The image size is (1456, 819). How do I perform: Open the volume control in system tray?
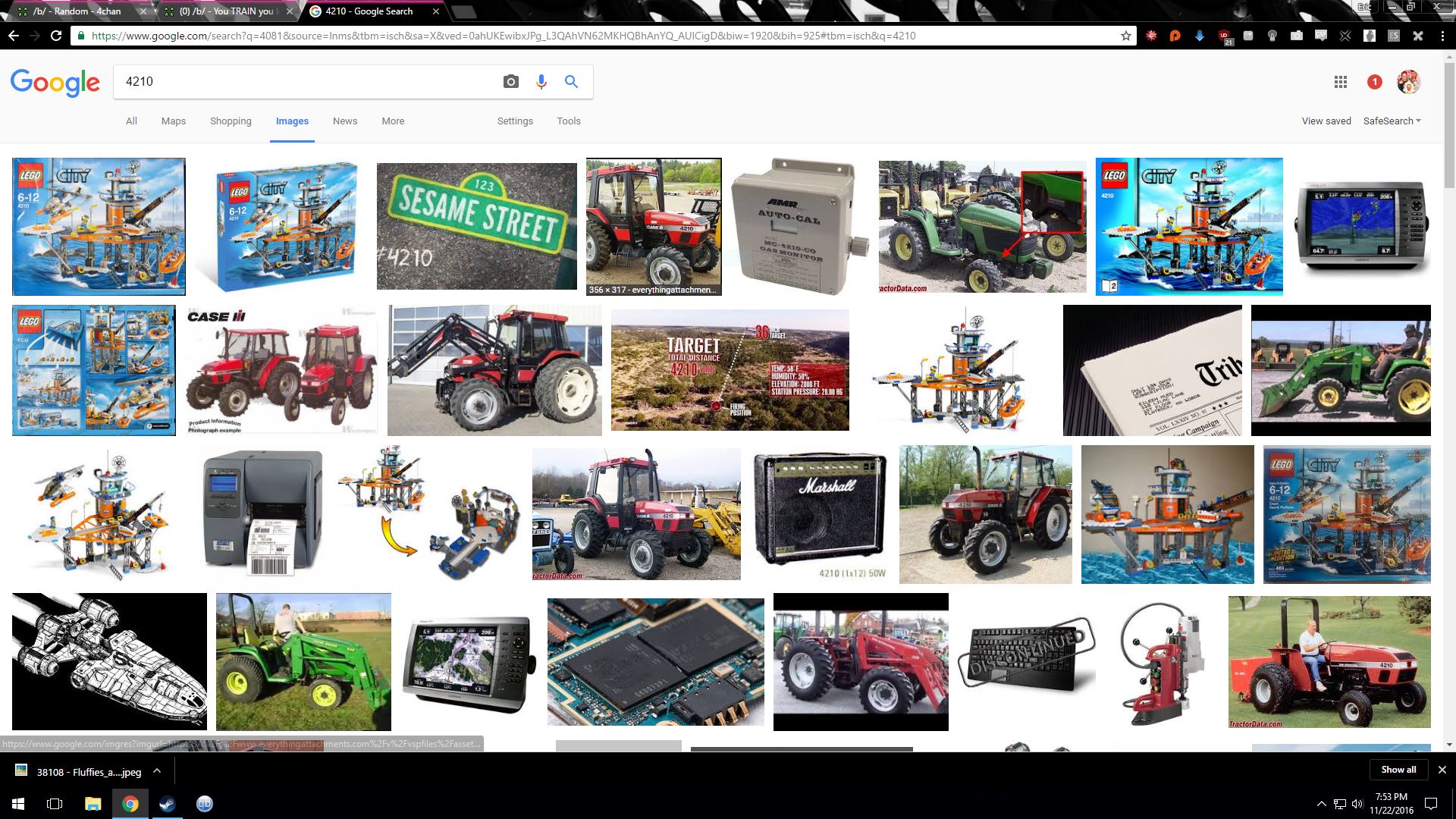[x=1357, y=804]
